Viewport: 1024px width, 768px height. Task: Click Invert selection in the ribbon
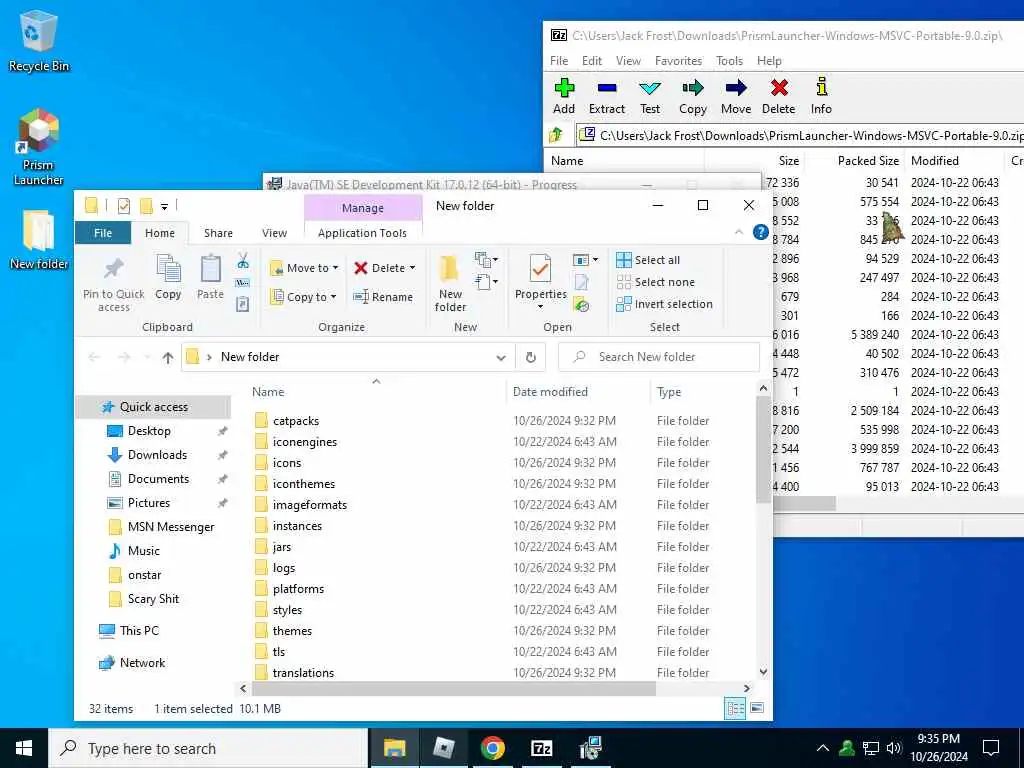pyautogui.click(x=664, y=304)
